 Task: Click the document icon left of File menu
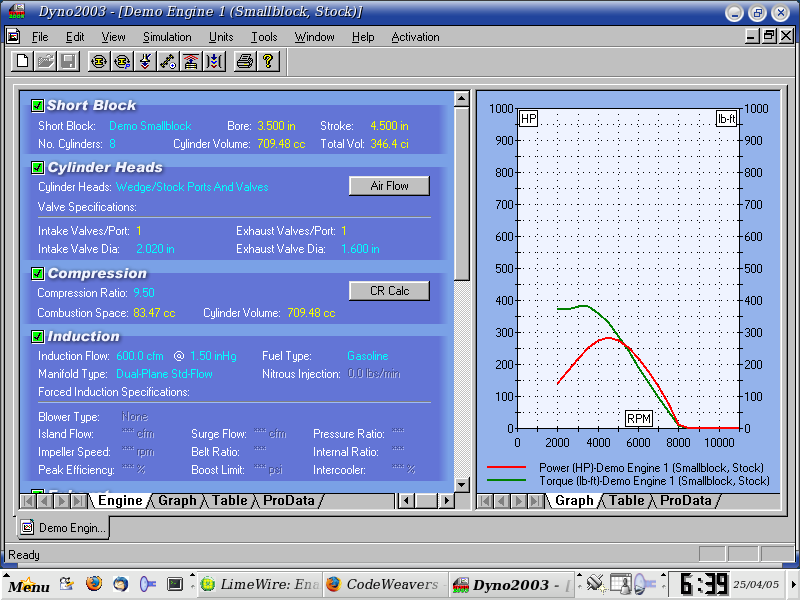coord(13,36)
